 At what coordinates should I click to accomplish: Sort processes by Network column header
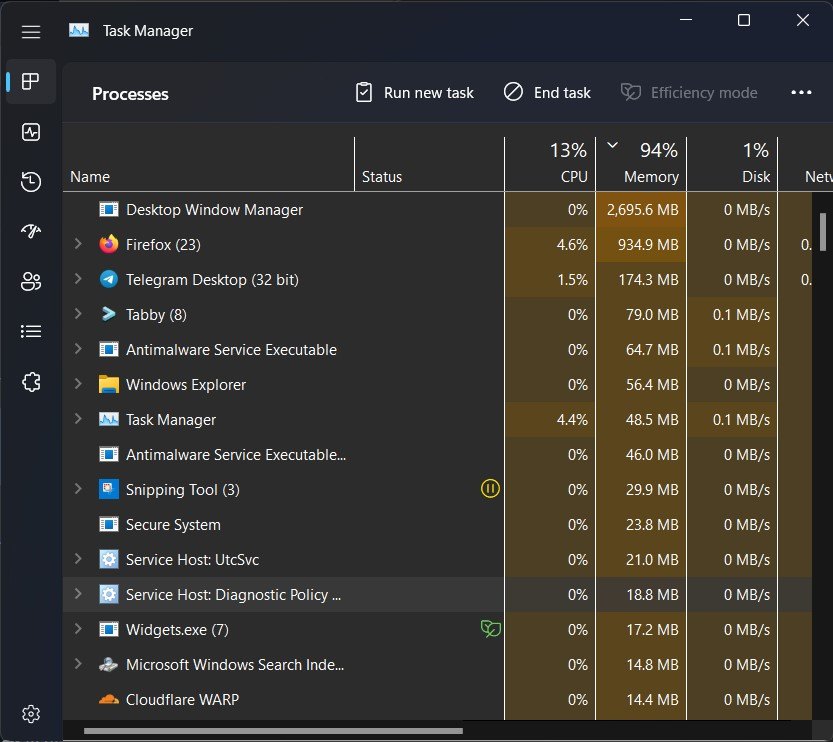click(806, 164)
